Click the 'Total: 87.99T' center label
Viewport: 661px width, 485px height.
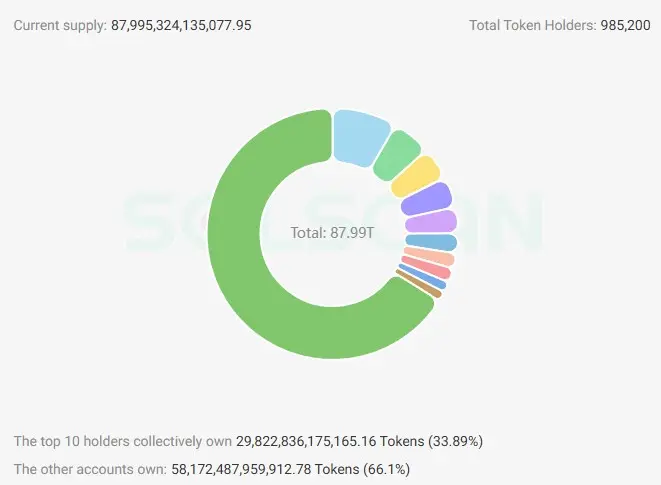pyautogui.click(x=332, y=232)
